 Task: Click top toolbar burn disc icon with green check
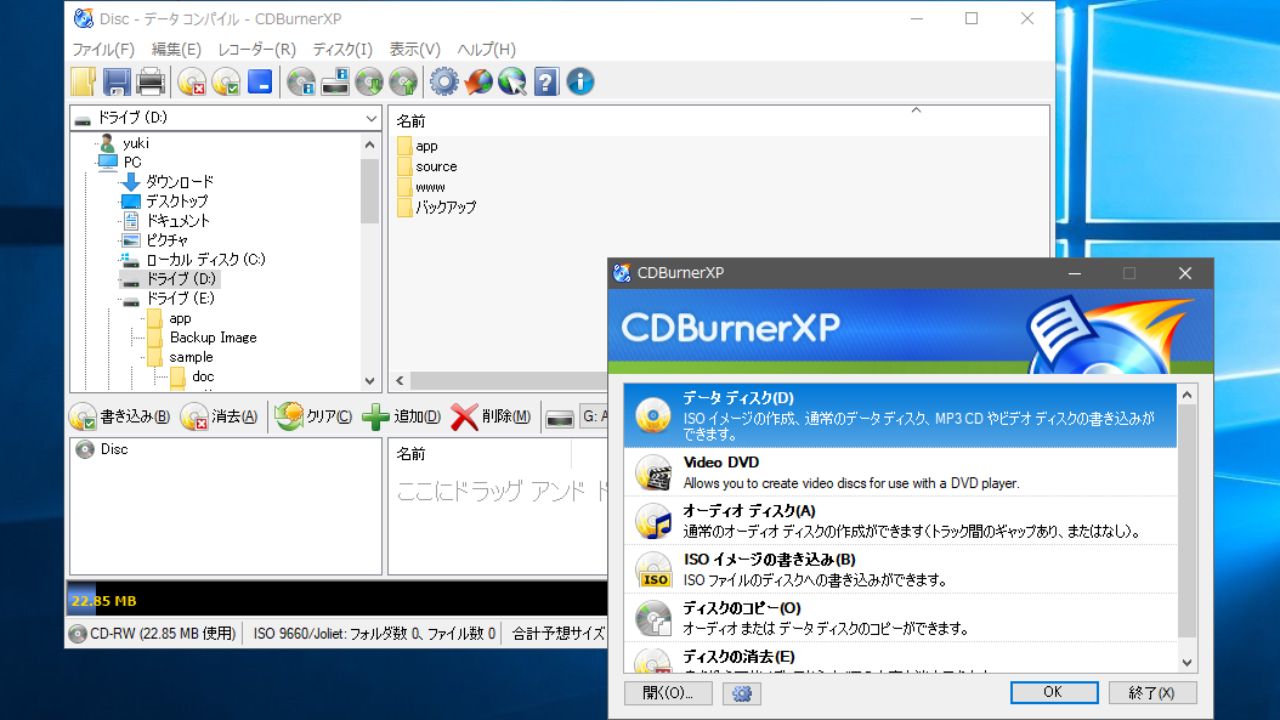226,81
